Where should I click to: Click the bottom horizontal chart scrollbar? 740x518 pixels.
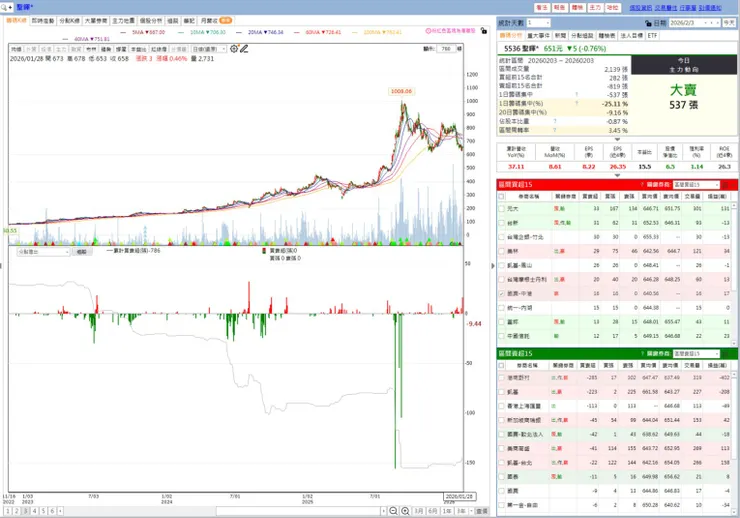[298, 511]
